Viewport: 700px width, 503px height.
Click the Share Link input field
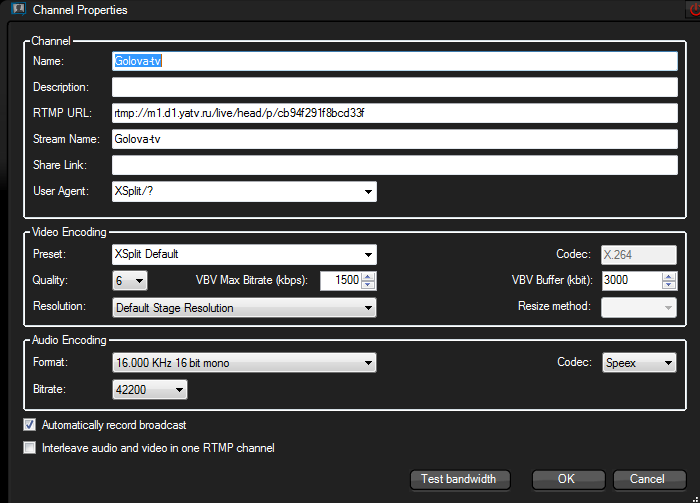(x=395, y=165)
